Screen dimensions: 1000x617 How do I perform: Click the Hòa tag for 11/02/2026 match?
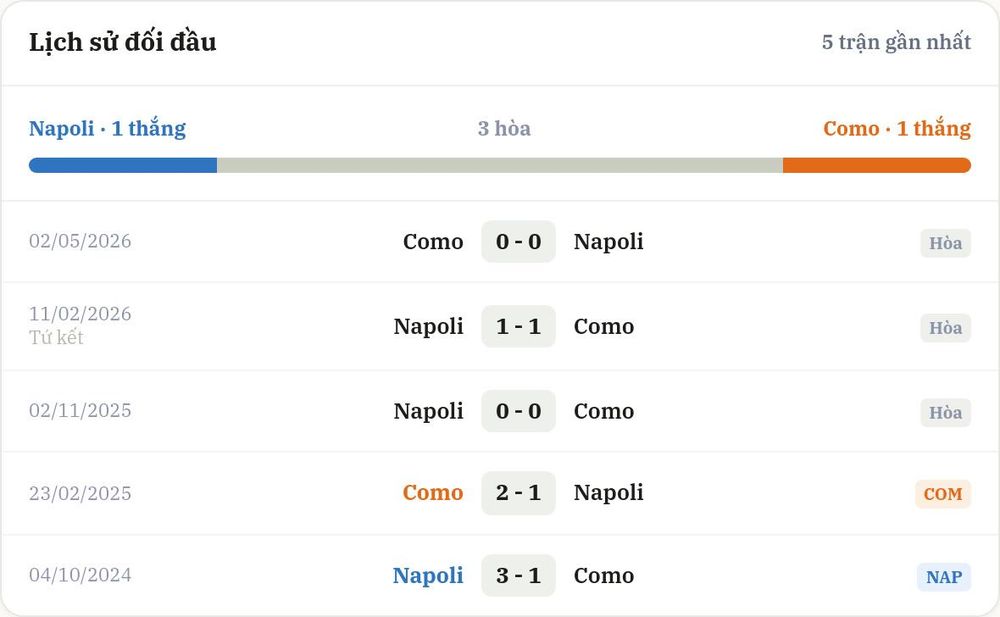[x=945, y=328]
